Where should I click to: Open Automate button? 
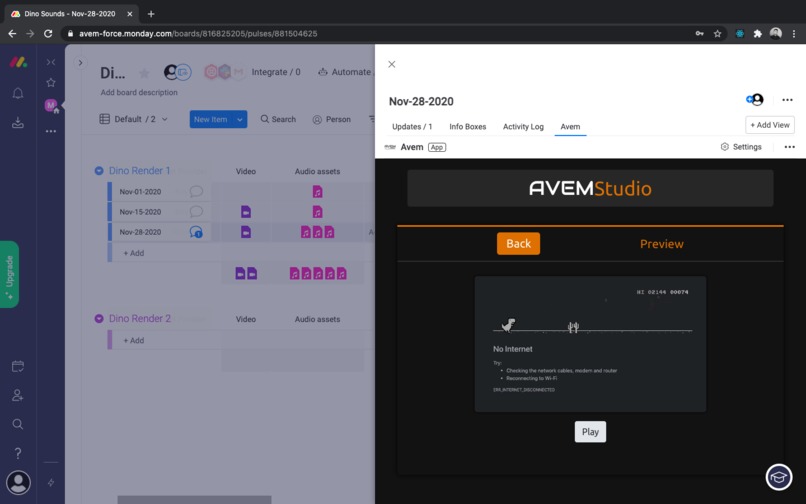click(x=344, y=72)
